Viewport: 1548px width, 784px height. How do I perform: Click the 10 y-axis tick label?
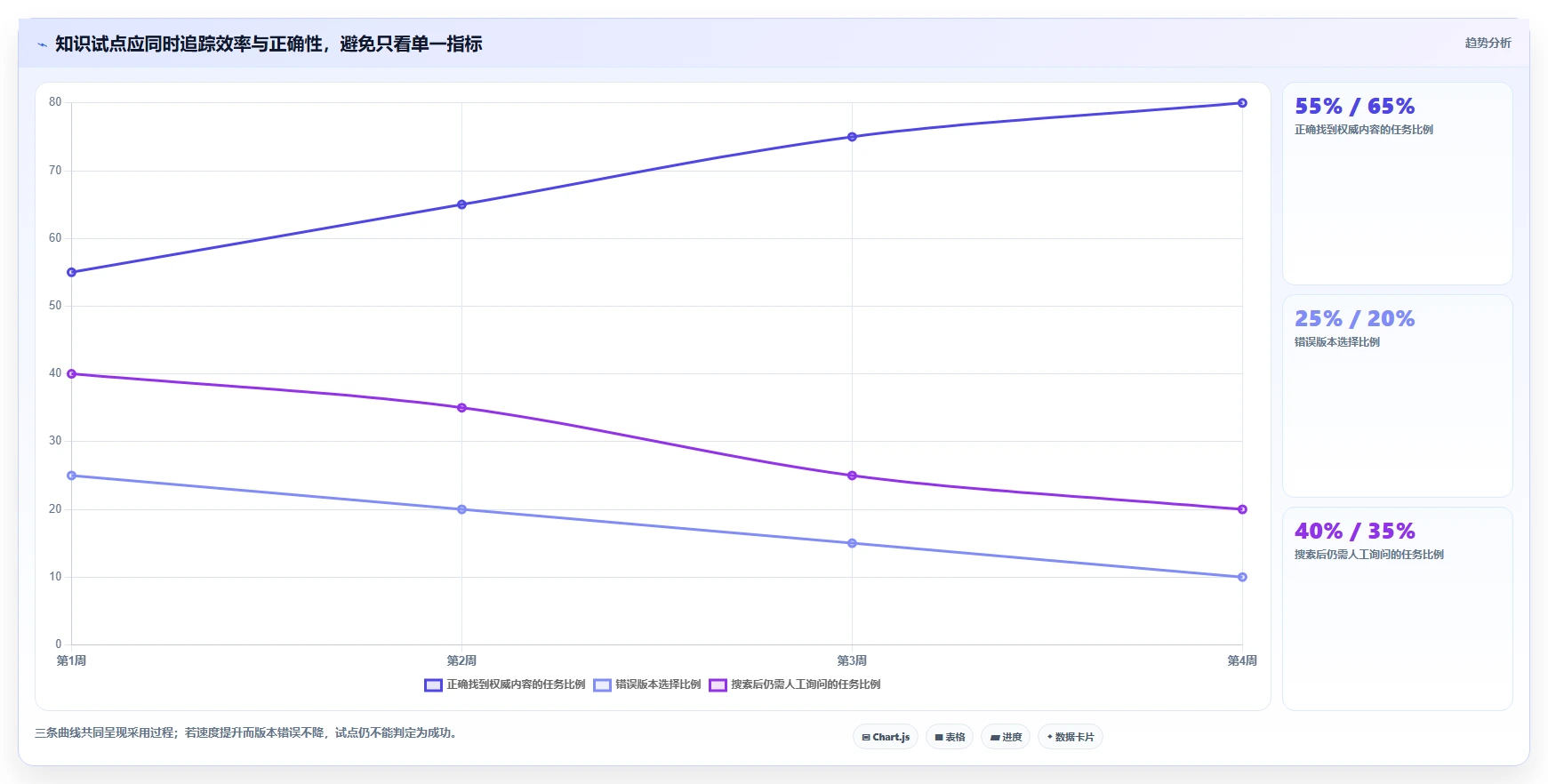pyautogui.click(x=55, y=576)
